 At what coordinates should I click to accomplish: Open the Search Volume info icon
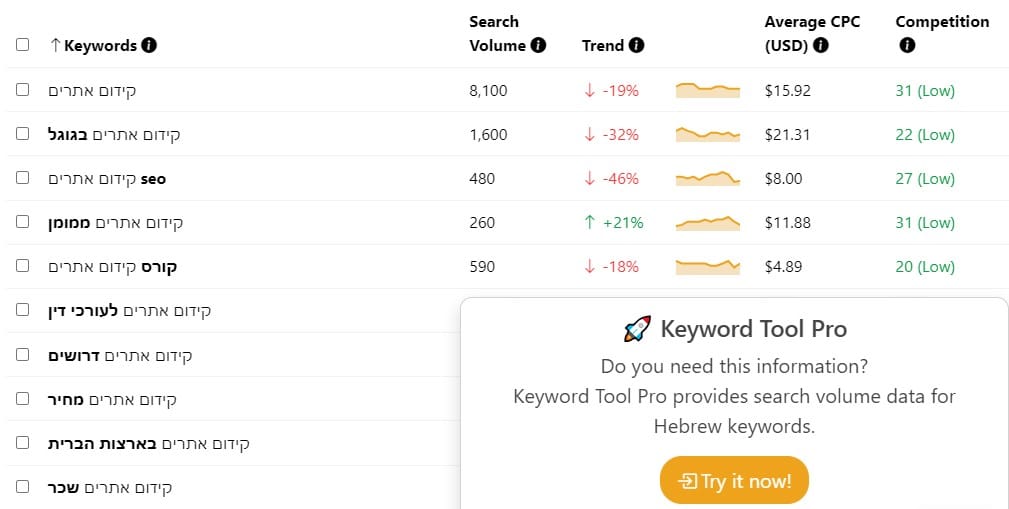pyautogui.click(x=538, y=45)
